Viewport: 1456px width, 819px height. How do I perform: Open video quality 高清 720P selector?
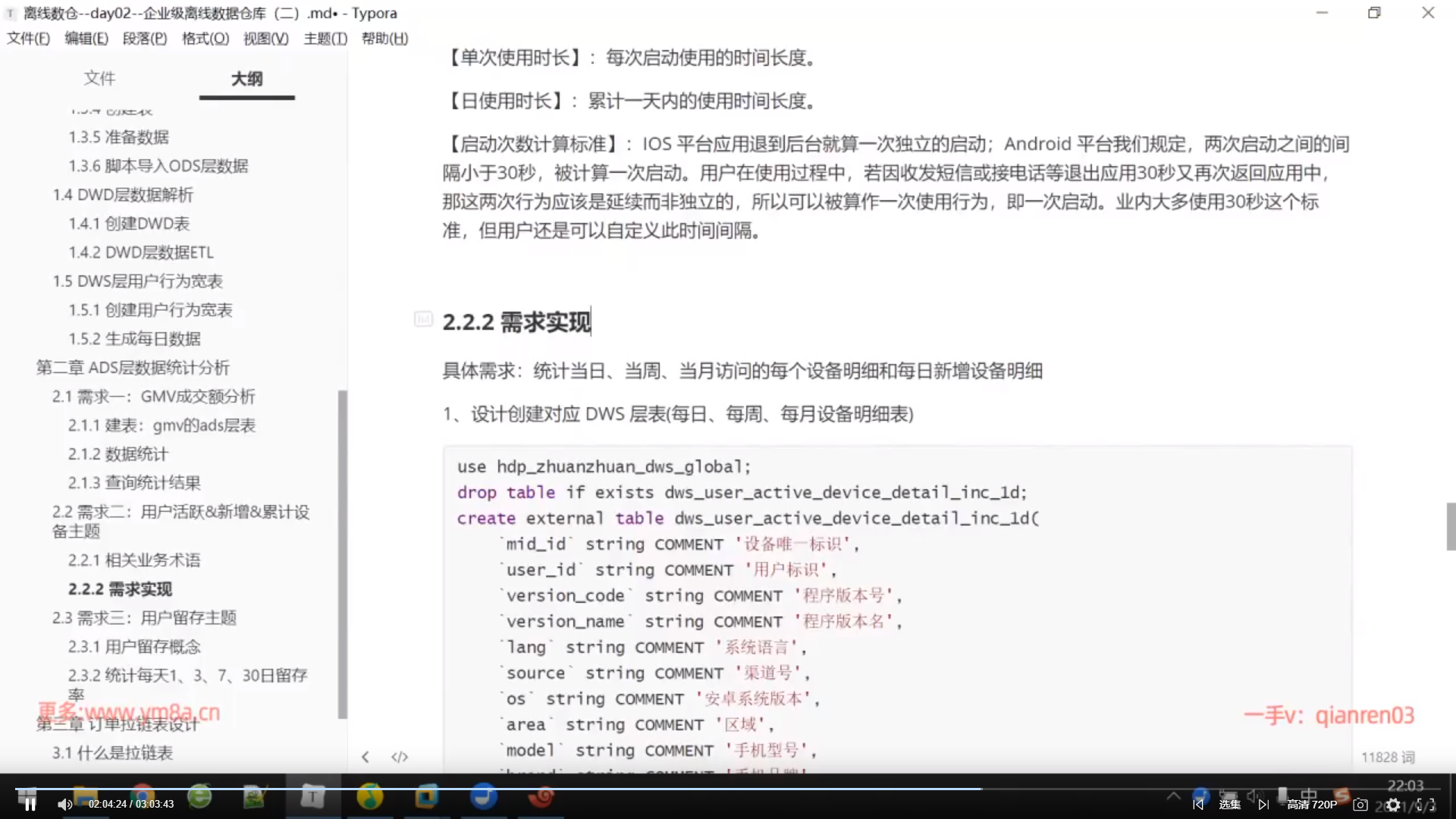pos(1312,805)
